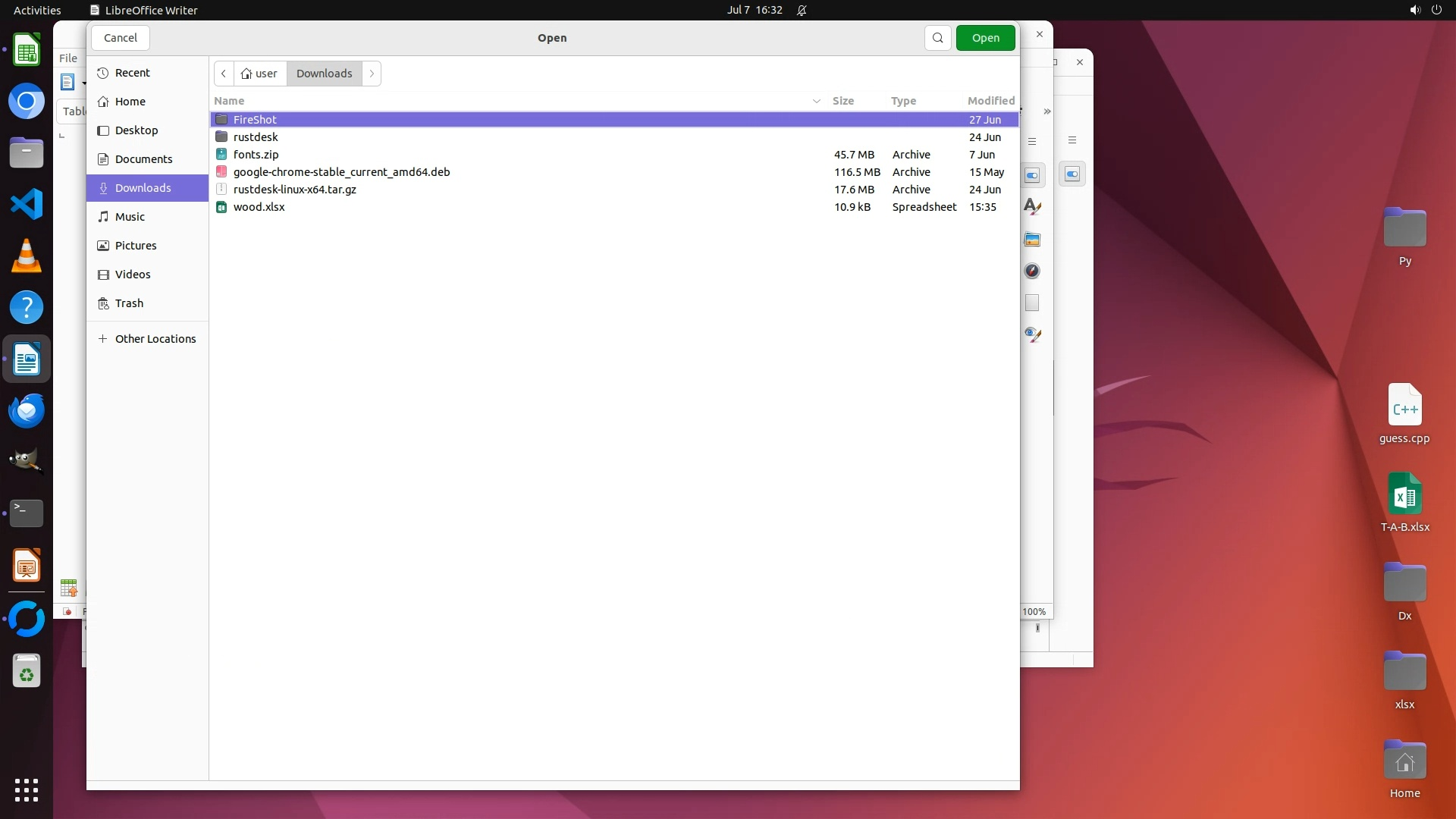The width and height of the screenshot is (1456, 819).
Task: Click the forward path chevron after Downloads
Action: point(372,74)
